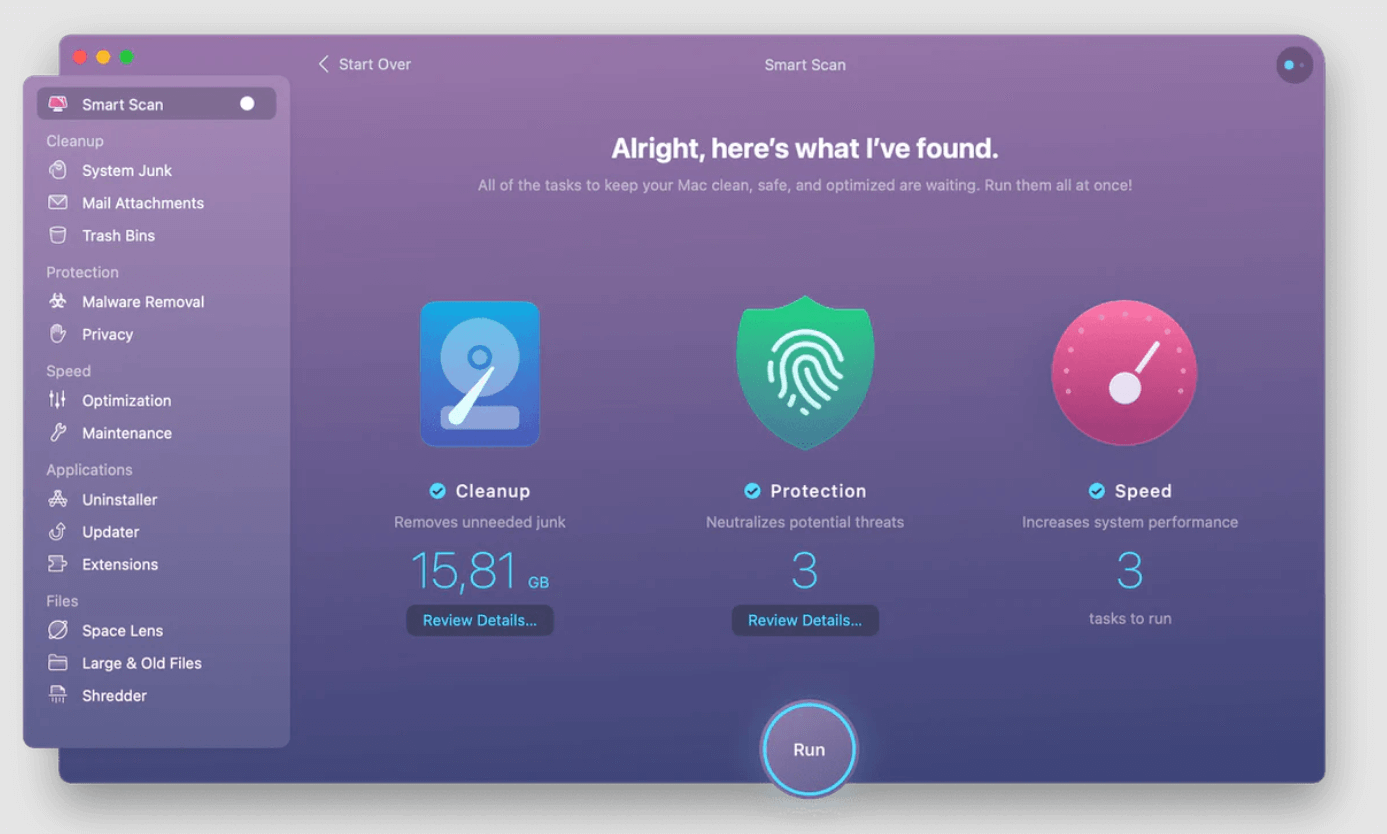Click the 15,81 GB junk size value

(x=480, y=571)
